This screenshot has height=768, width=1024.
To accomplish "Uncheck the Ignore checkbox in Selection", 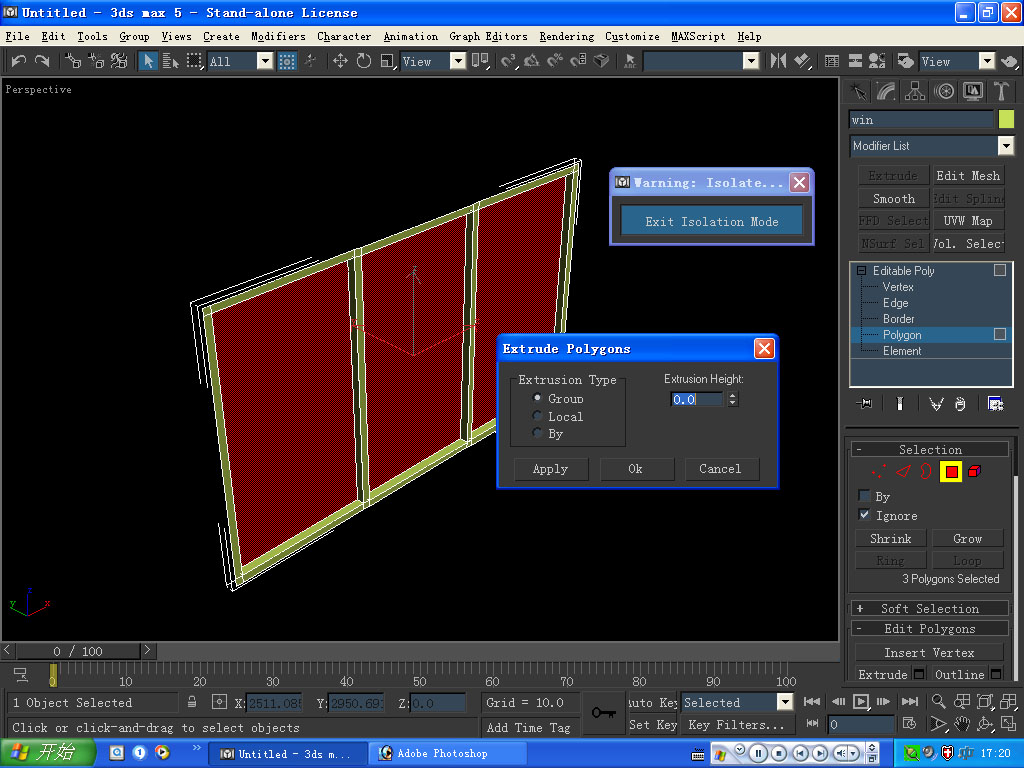I will pyautogui.click(x=864, y=515).
